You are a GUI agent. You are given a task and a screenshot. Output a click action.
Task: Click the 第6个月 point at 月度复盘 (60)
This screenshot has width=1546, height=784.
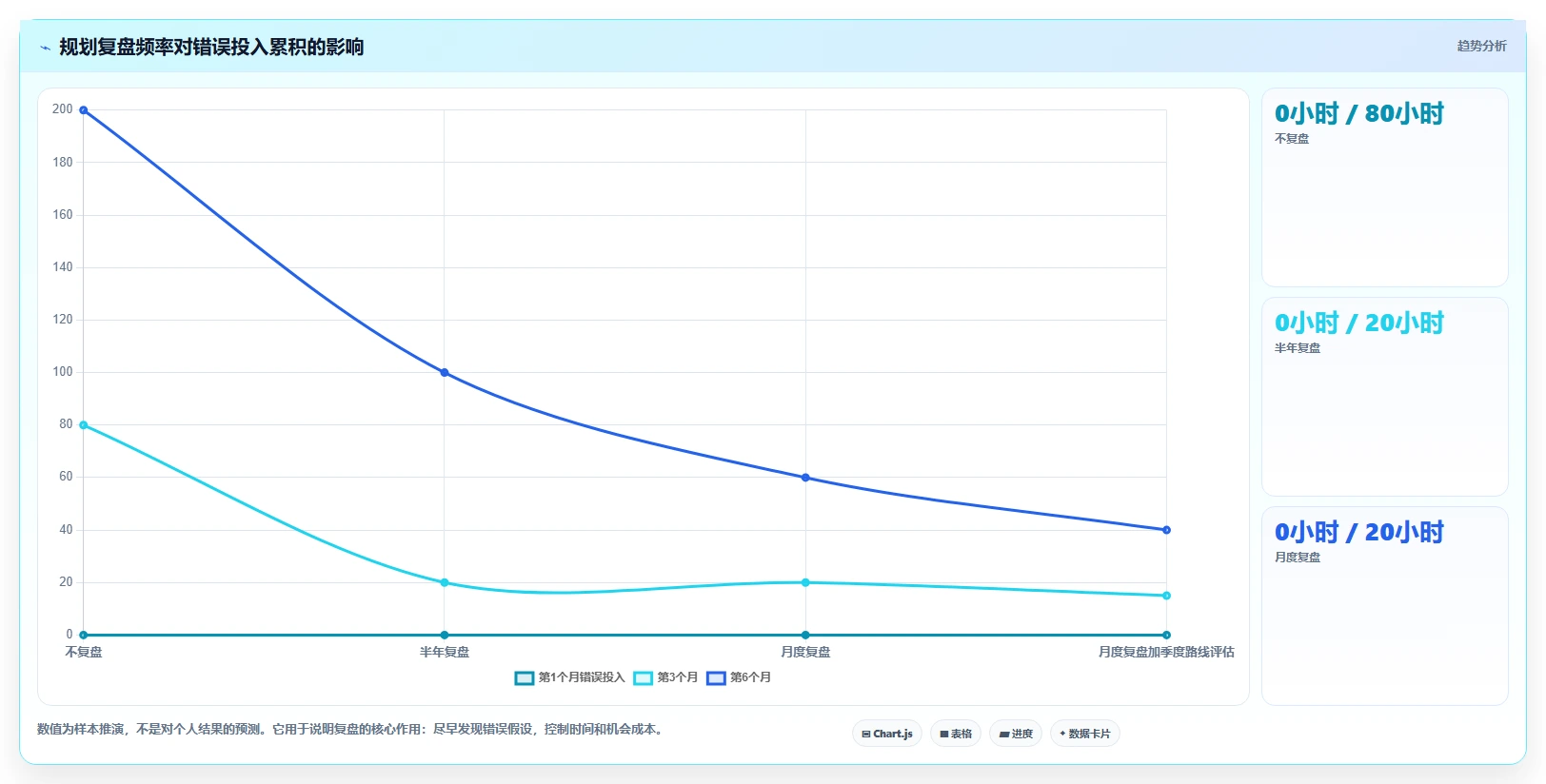805,478
